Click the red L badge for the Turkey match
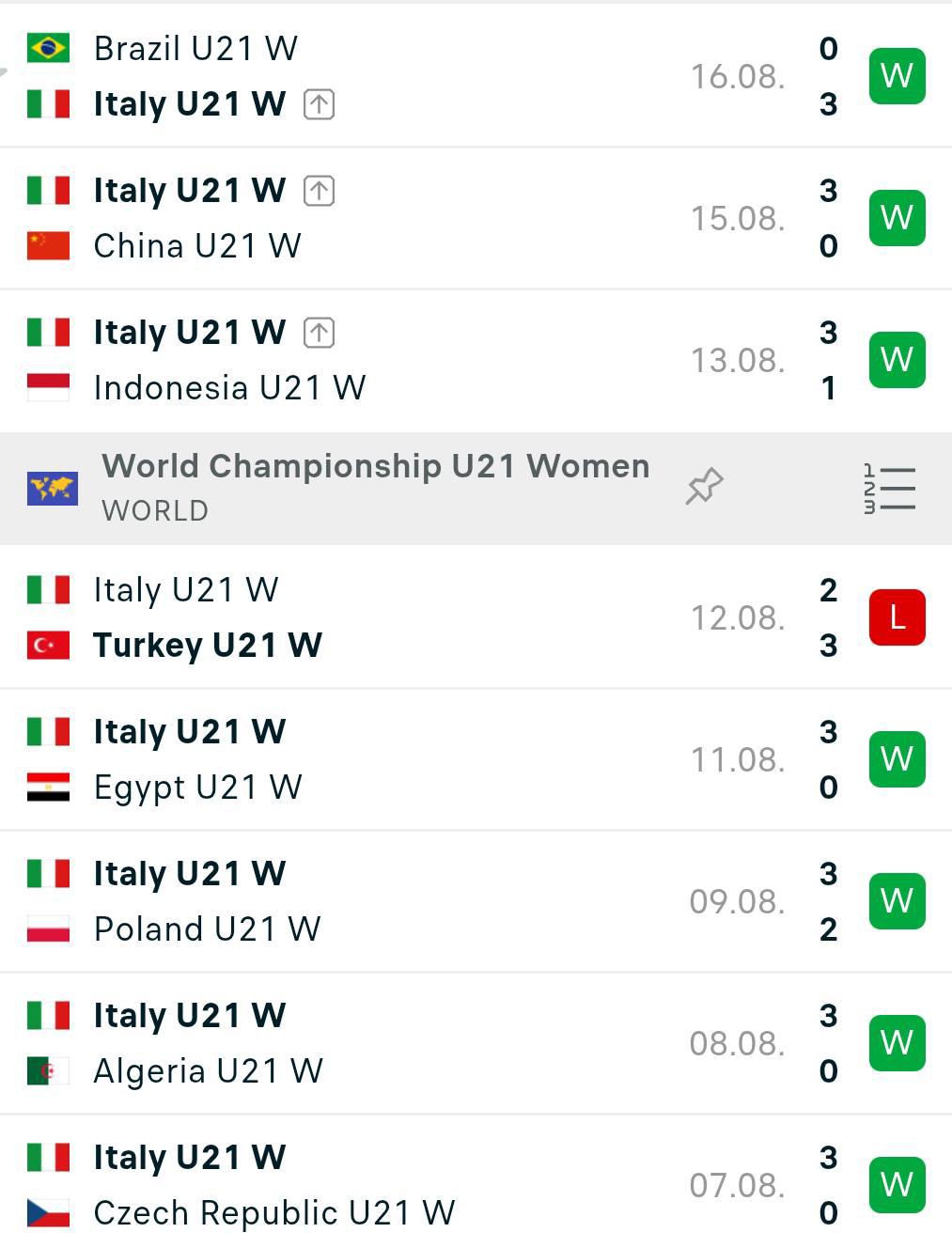The image size is (952, 1248). (x=897, y=617)
